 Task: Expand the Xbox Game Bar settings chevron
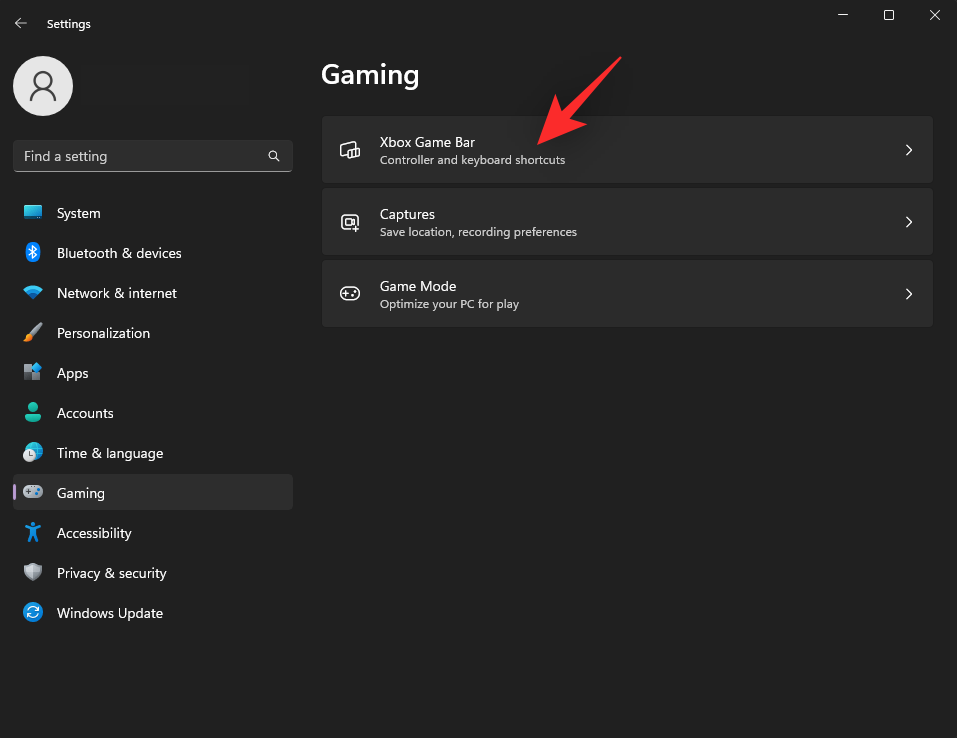908,149
